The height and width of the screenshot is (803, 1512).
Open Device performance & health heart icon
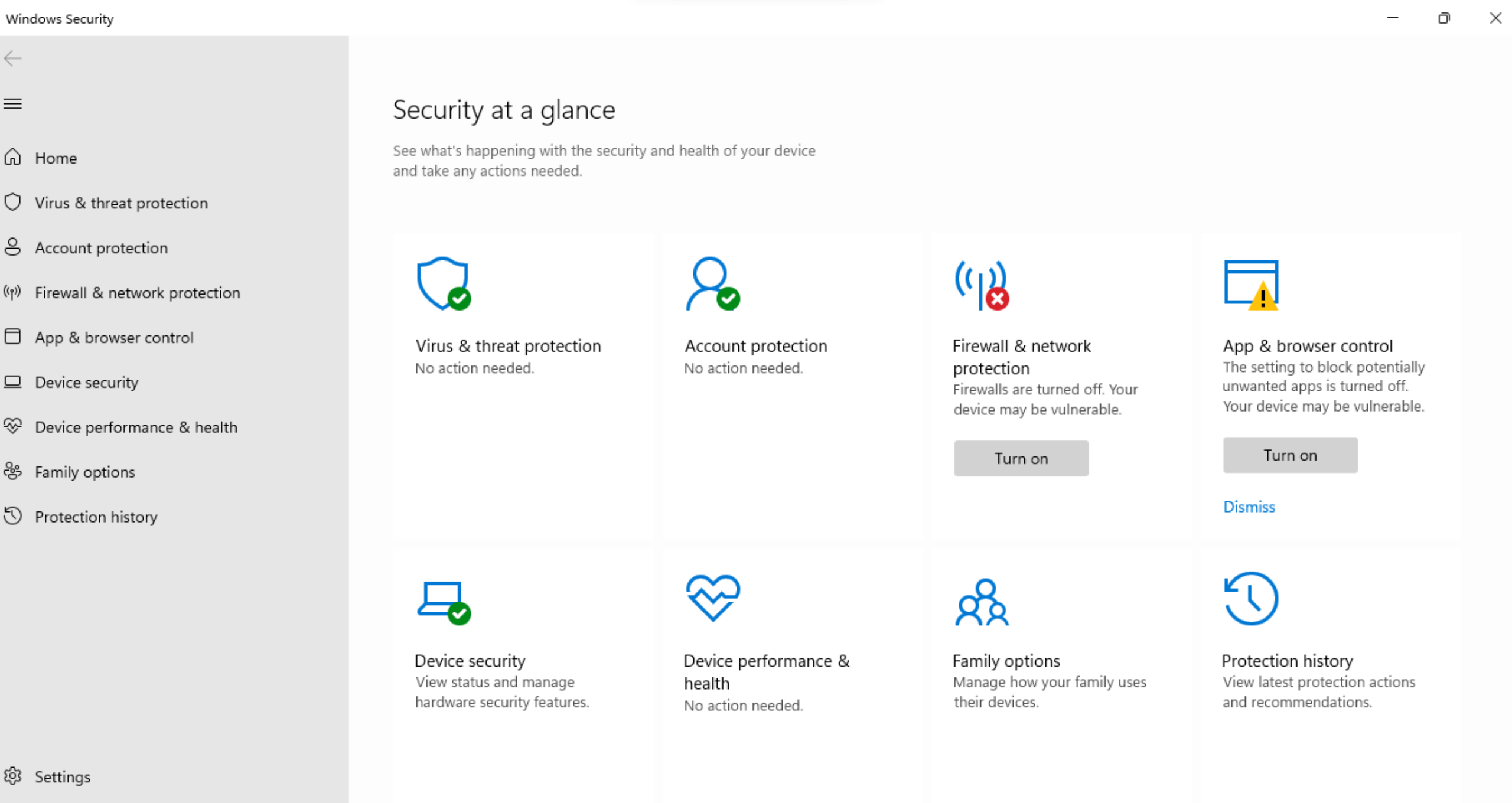tap(712, 599)
